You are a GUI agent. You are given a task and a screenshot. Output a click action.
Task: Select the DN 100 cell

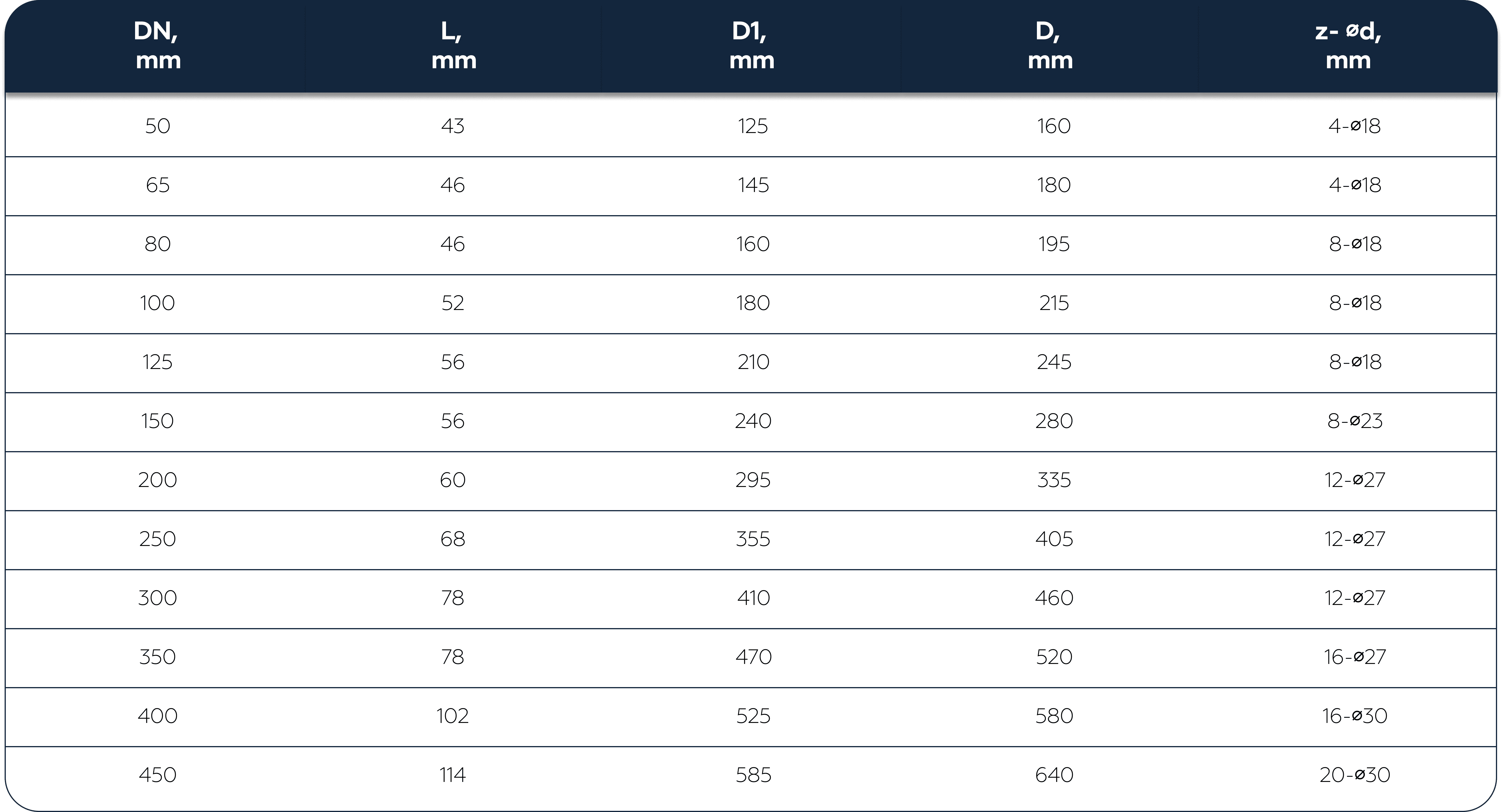click(157, 303)
